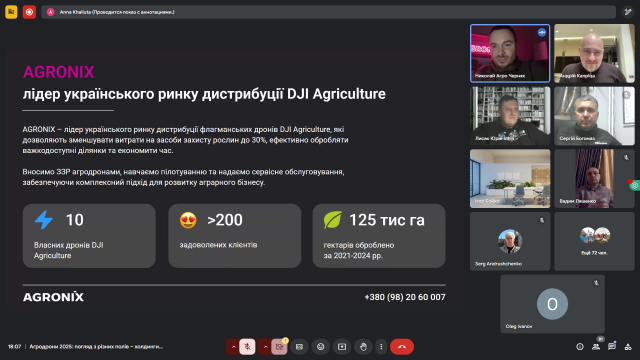The height and width of the screenshot is (360, 640).
Task: Open the meeting details info icon
Action: pos(580,347)
